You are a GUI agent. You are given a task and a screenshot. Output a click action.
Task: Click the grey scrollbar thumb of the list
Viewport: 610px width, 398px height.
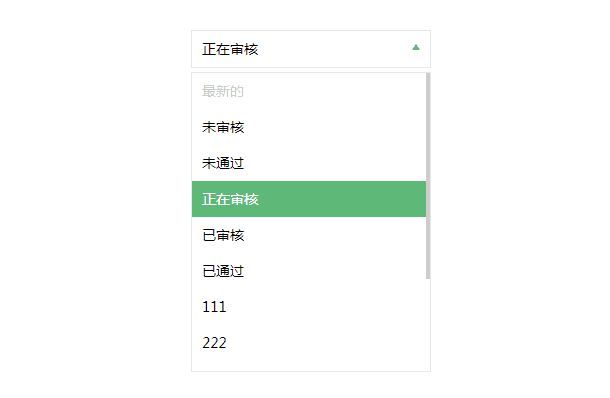pyautogui.click(x=428, y=176)
